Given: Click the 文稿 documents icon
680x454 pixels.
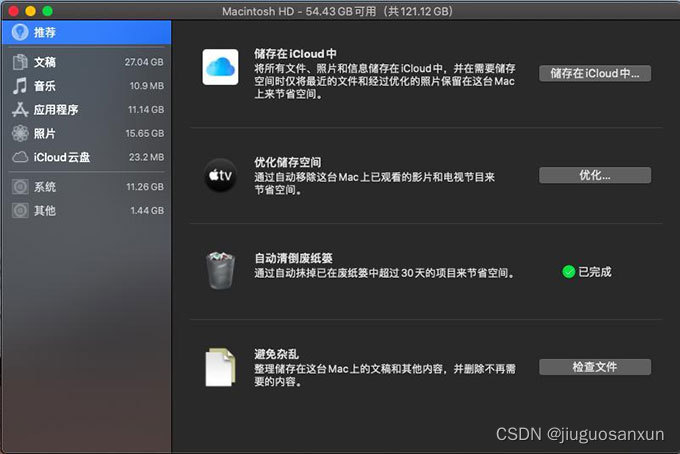Looking at the screenshot, I should click(20, 62).
